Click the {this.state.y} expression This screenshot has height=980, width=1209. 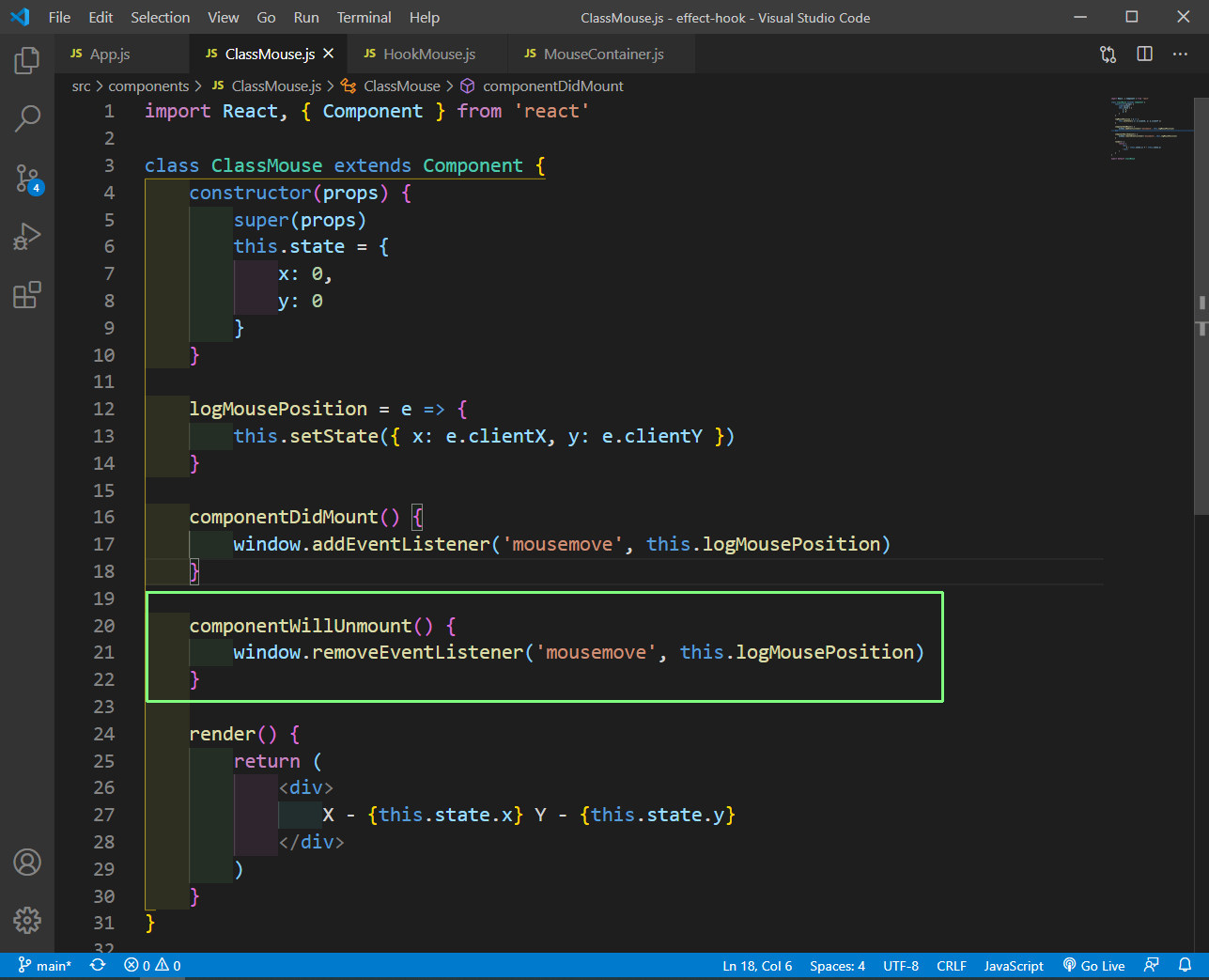click(658, 815)
